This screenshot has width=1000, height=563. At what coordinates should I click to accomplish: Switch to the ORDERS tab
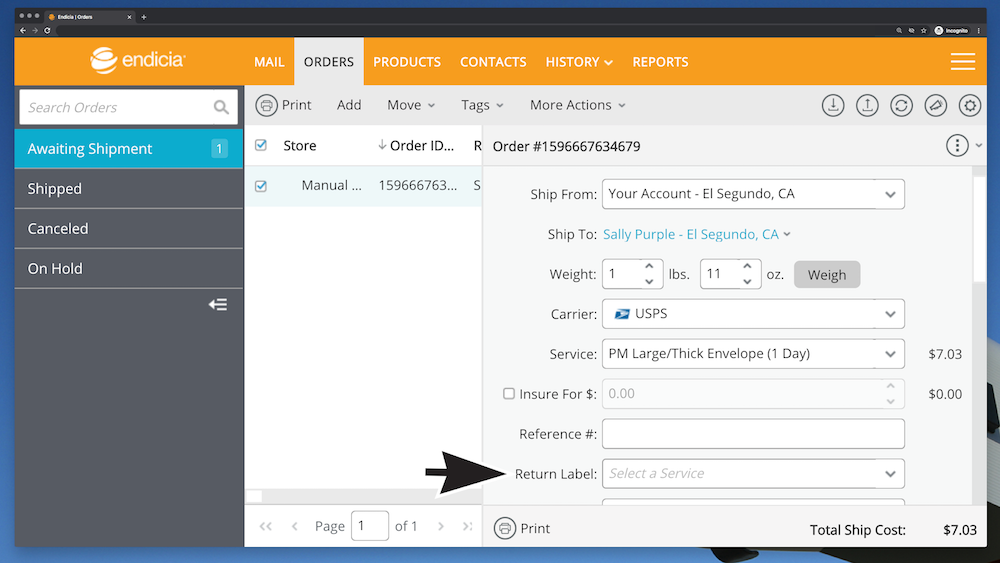click(x=328, y=62)
